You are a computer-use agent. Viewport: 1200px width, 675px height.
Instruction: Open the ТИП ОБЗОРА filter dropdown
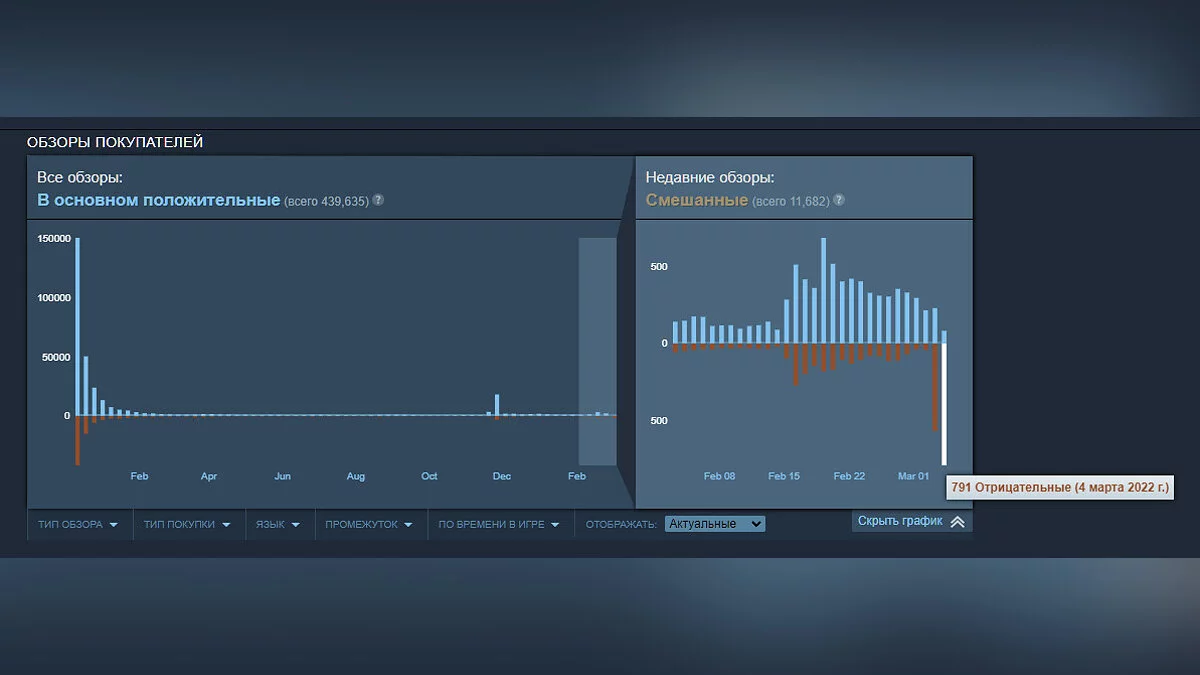[78, 524]
